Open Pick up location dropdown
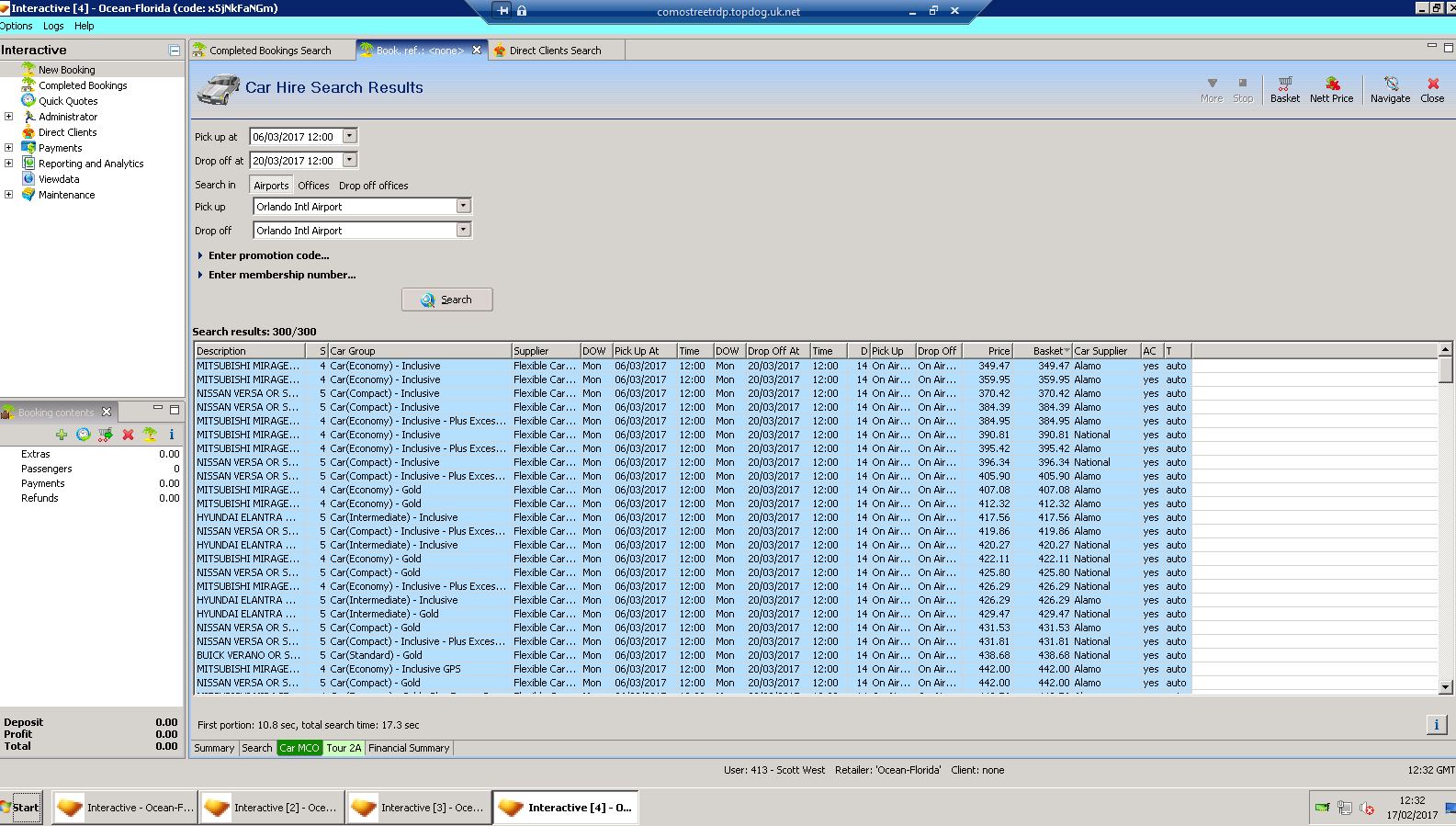Screen dimensions: 1456x826 pyautogui.click(x=463, y=207)
